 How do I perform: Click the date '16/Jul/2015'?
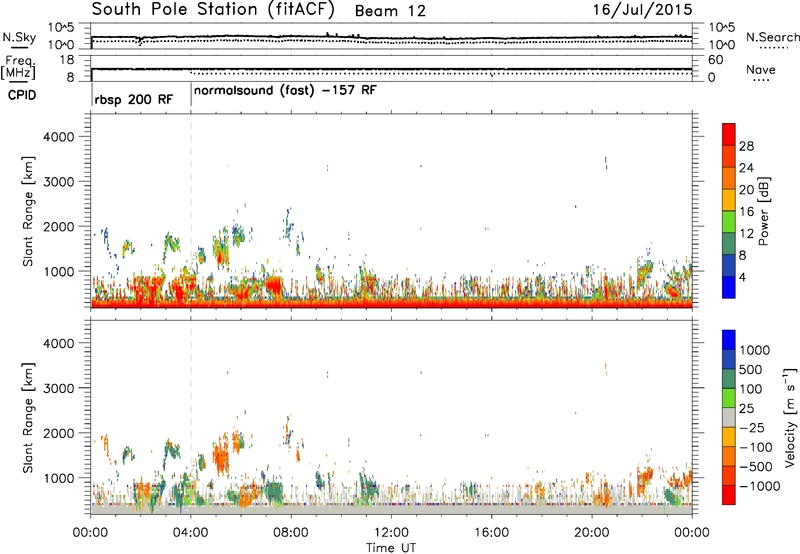[x=642, y=10]
